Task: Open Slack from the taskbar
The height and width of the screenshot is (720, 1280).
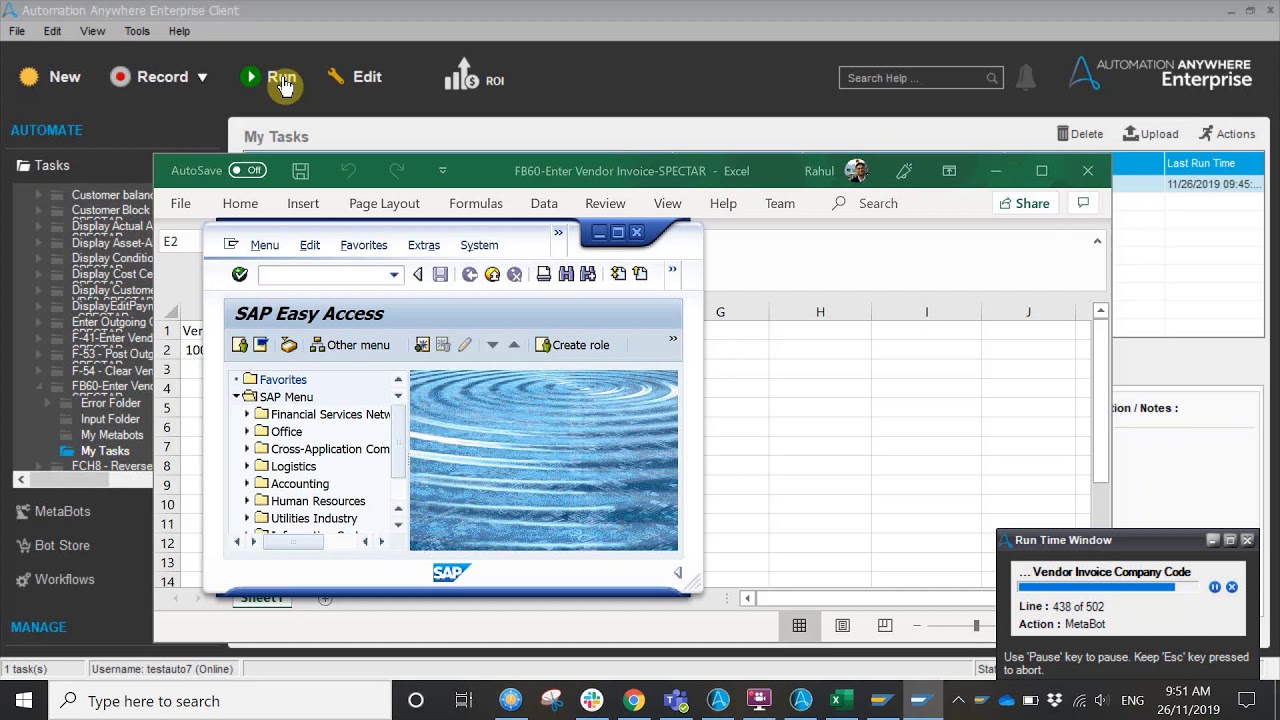Action: click(592, 700)
